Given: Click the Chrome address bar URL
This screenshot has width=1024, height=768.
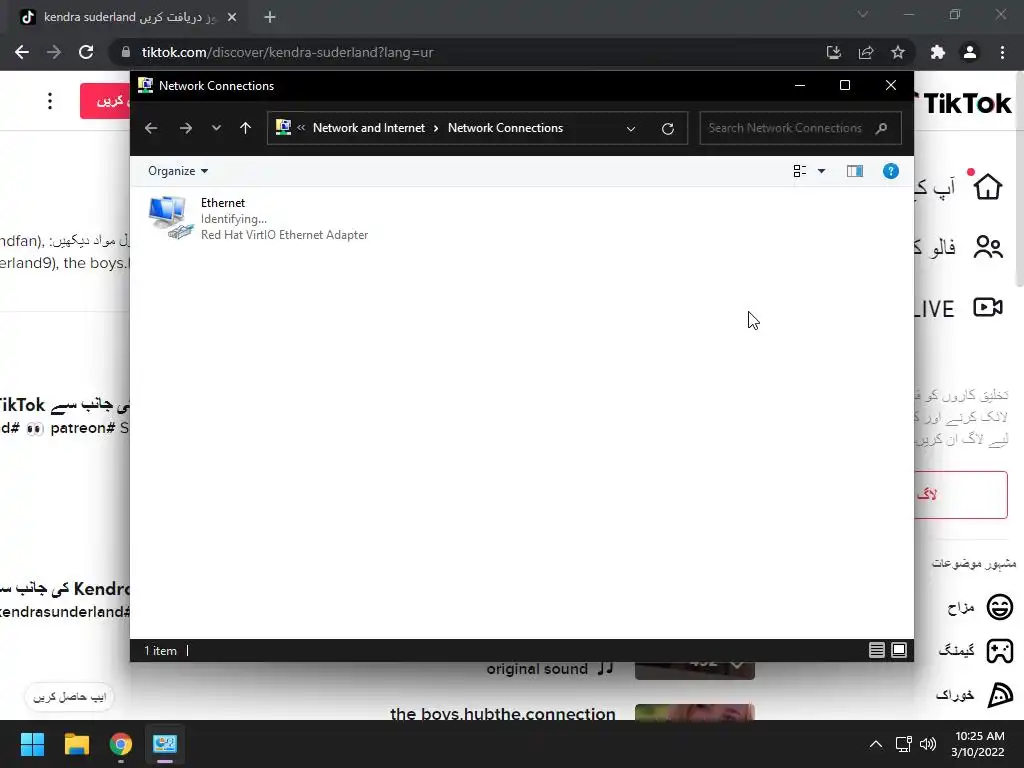Looking at the screenshot, I should [x=287, y=52].
